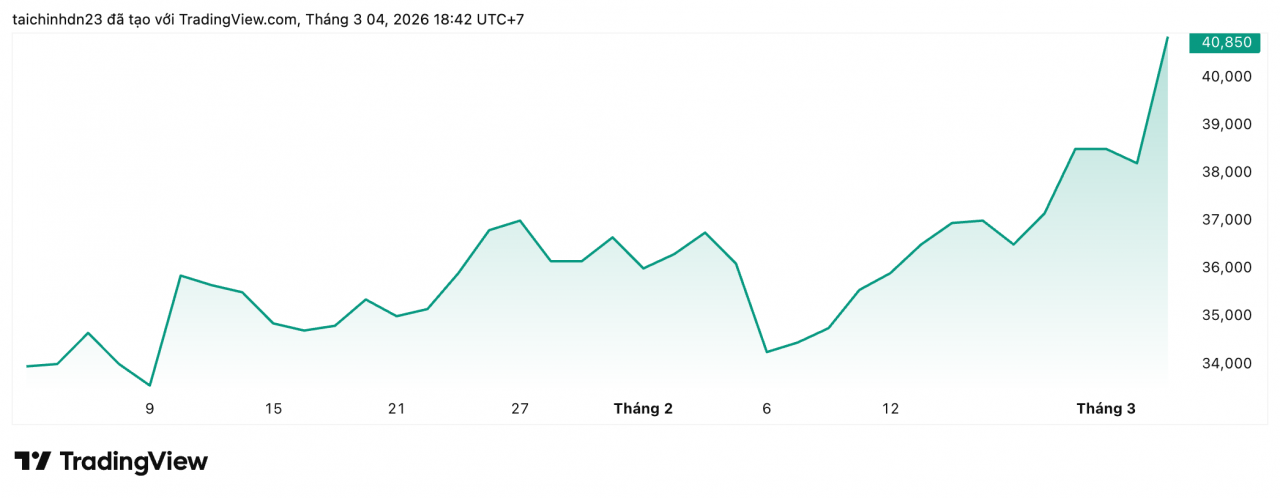Click the date label 27 on time axis
1280x498 pixels.
click(x=520, y=408)
